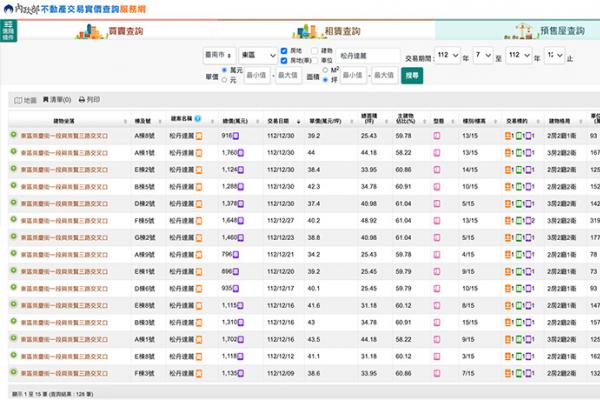Uncheck the 房地 checkbox
The height and width of the screenshot is (400, 600).
click(x=284, y=51)
